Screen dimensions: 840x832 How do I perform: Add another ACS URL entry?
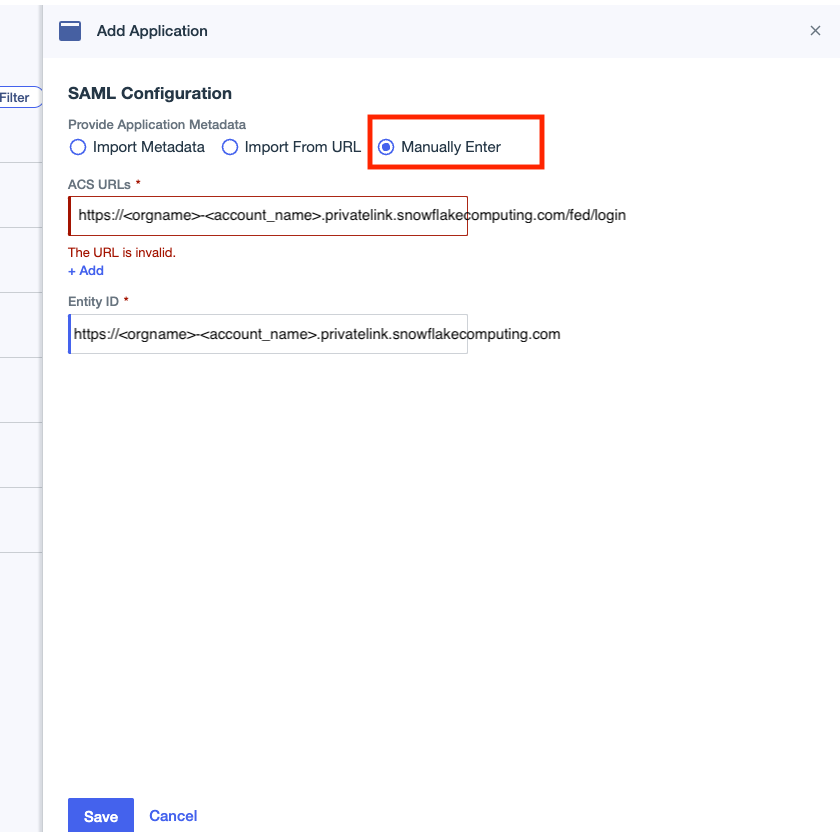pyautogui.click(x=85, y=270)
